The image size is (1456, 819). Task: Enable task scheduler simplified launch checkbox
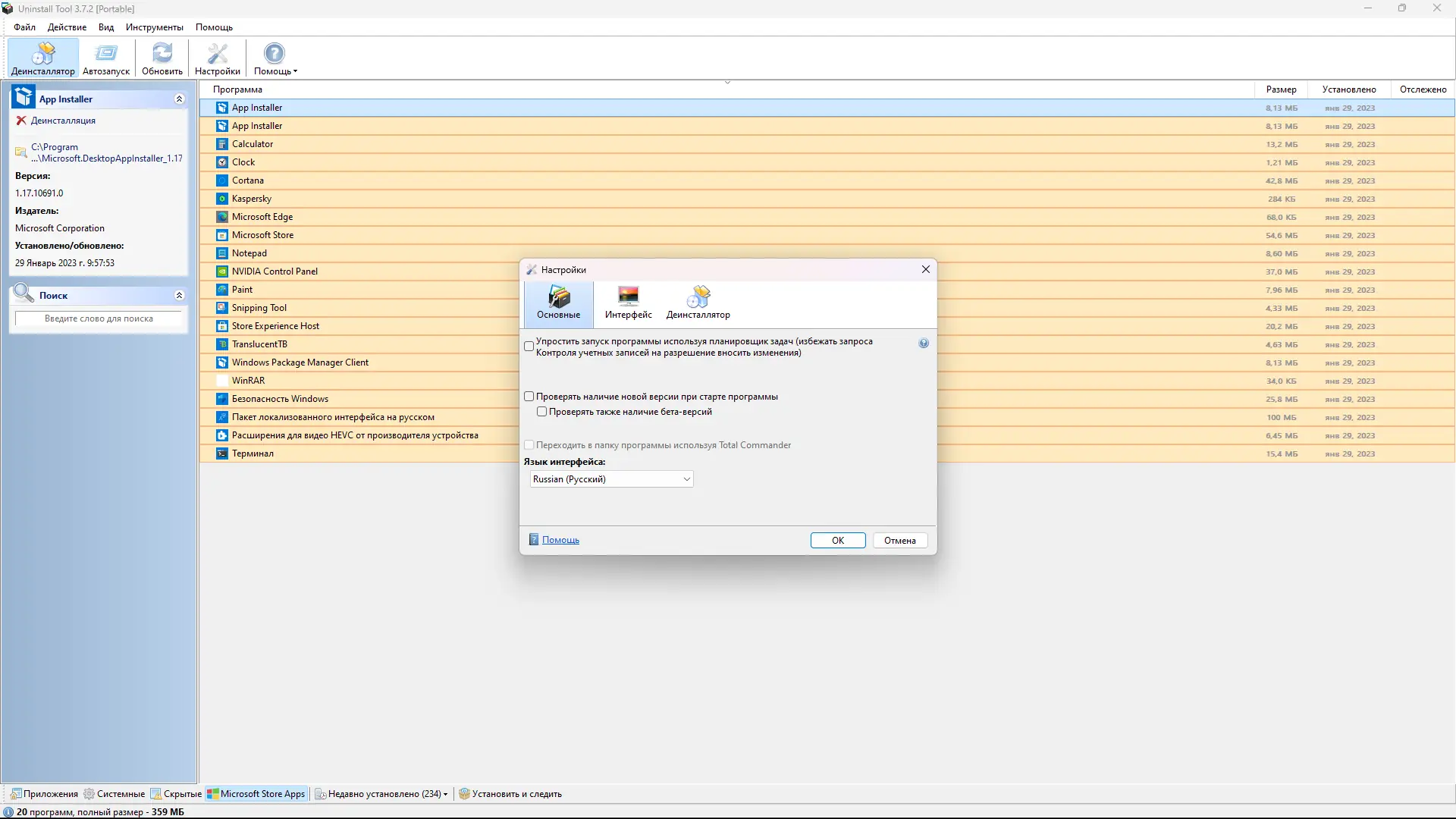529,347
